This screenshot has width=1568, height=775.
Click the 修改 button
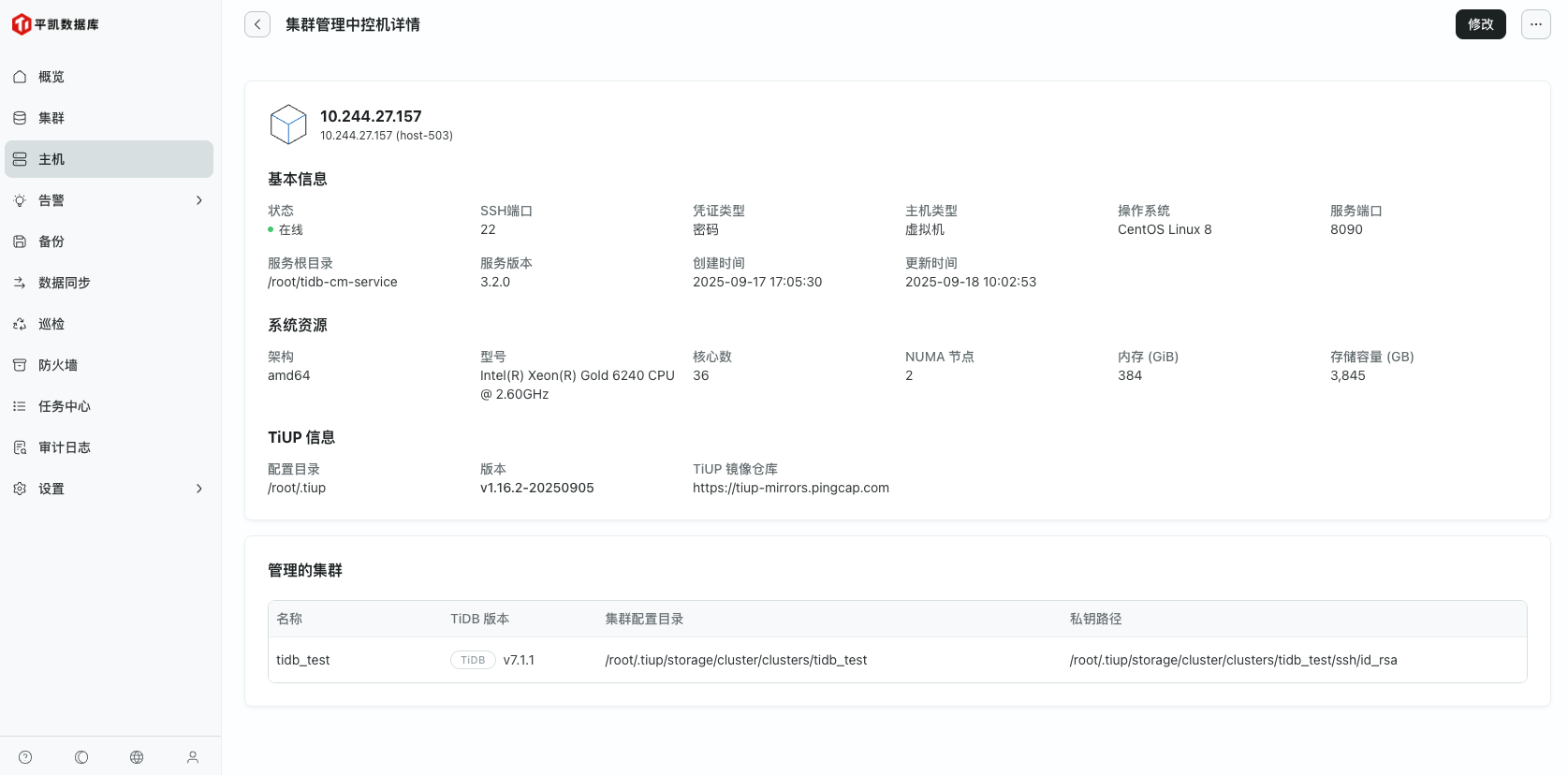click(1480, 24)
